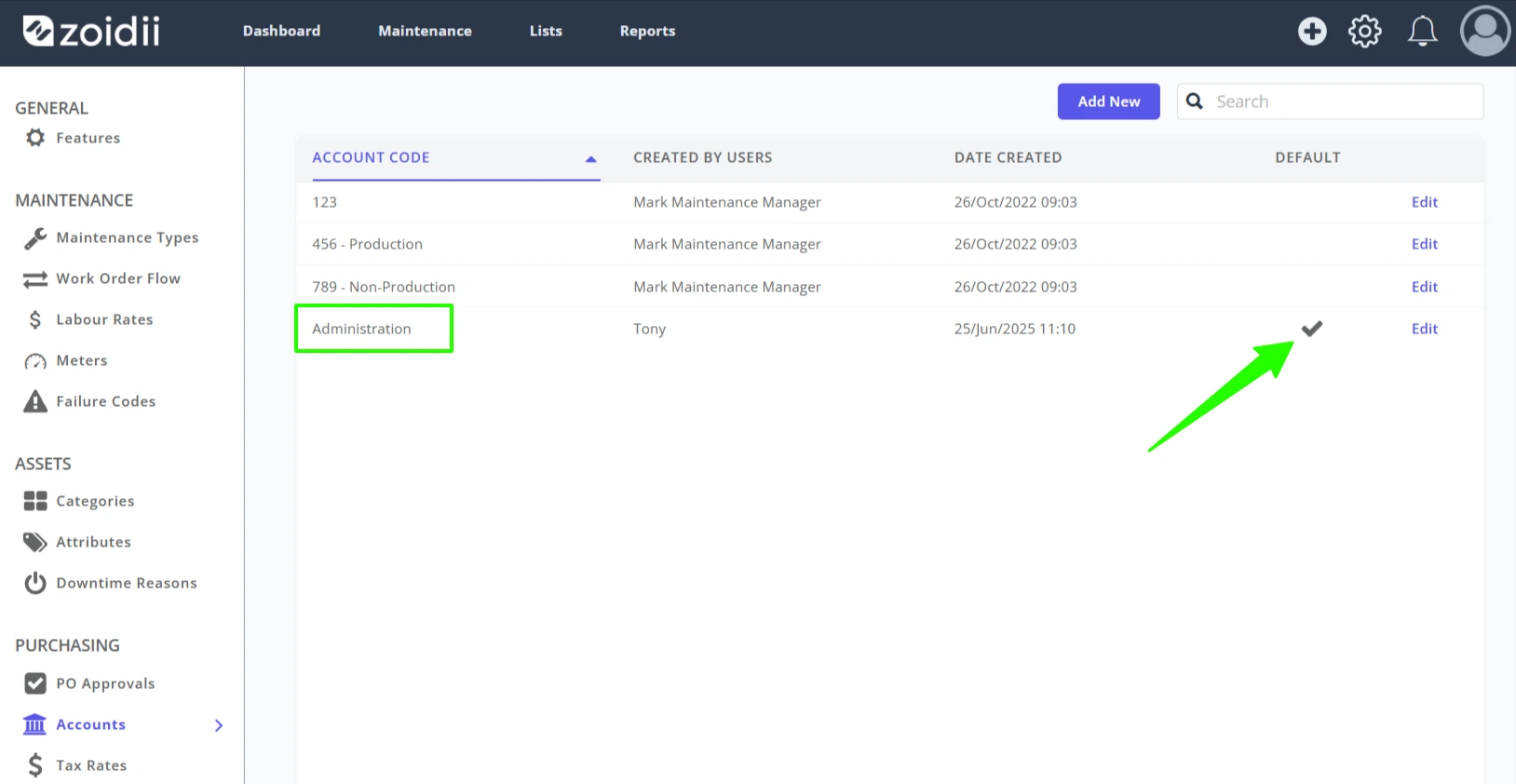Edit the 456 - Production account
Image resolution: width=1516 pixels, height=784 pixels.
(x=1425, y=244)
